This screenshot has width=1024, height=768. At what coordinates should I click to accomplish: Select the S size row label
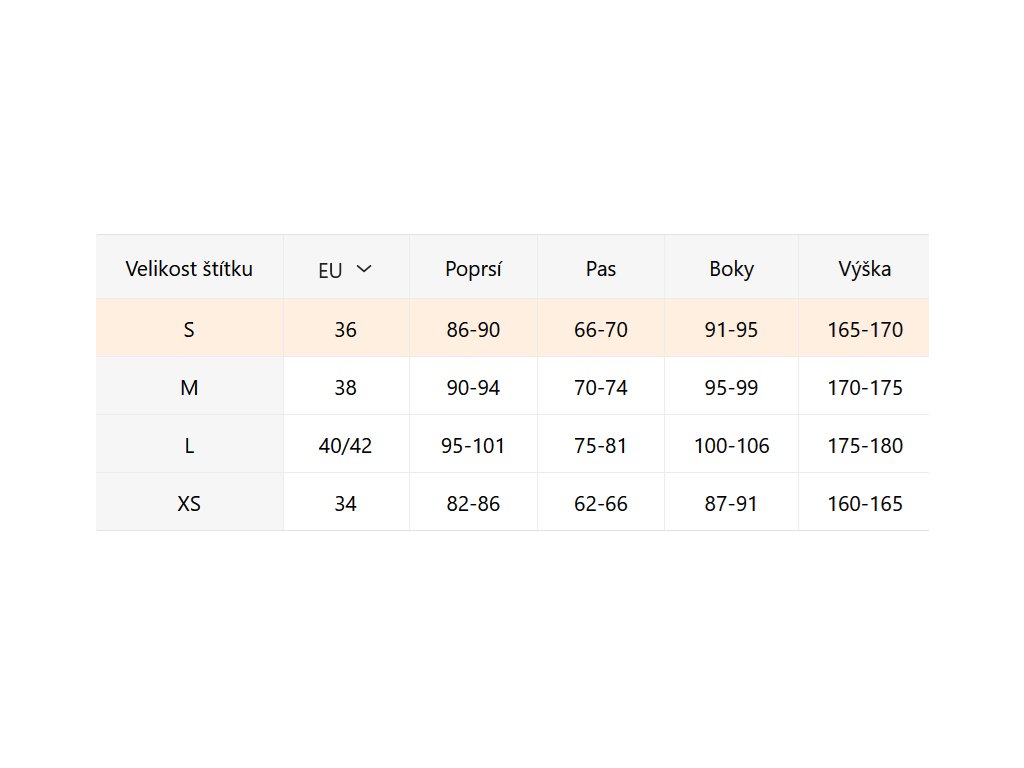(x=189, y=329)
